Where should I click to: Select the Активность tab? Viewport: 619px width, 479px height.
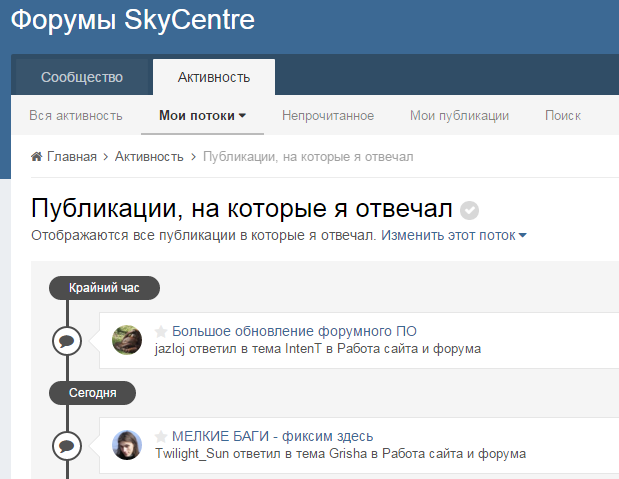(214, 77)
